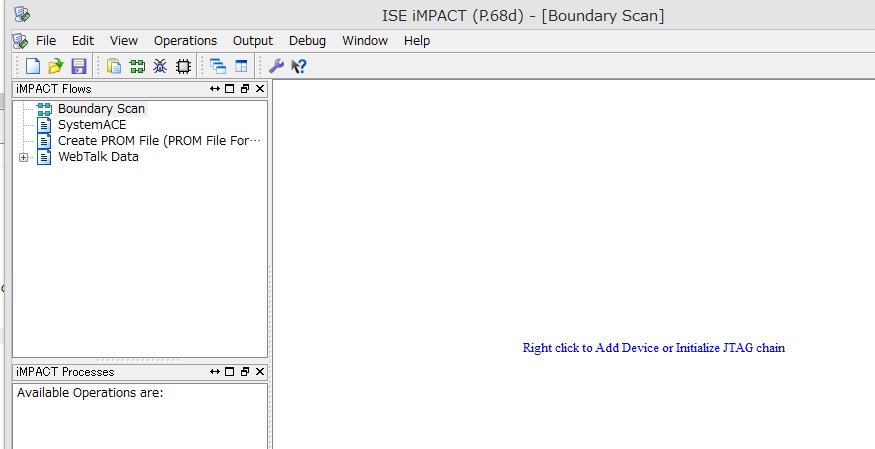This screenshot has height=449, width=875.
Task: Maximize the iMPACT Flows panel
Action: pyautogui.click(x=230, y=89)
